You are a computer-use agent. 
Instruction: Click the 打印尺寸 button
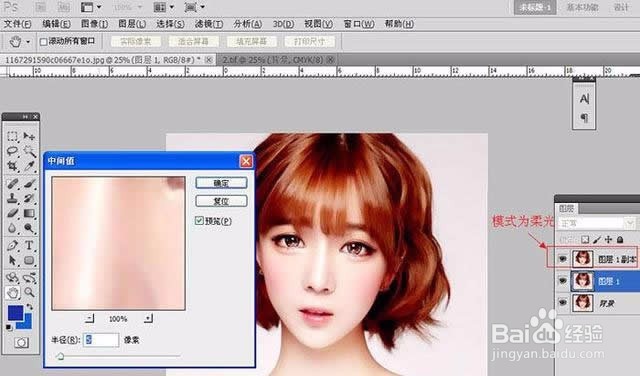pos(310,42)
